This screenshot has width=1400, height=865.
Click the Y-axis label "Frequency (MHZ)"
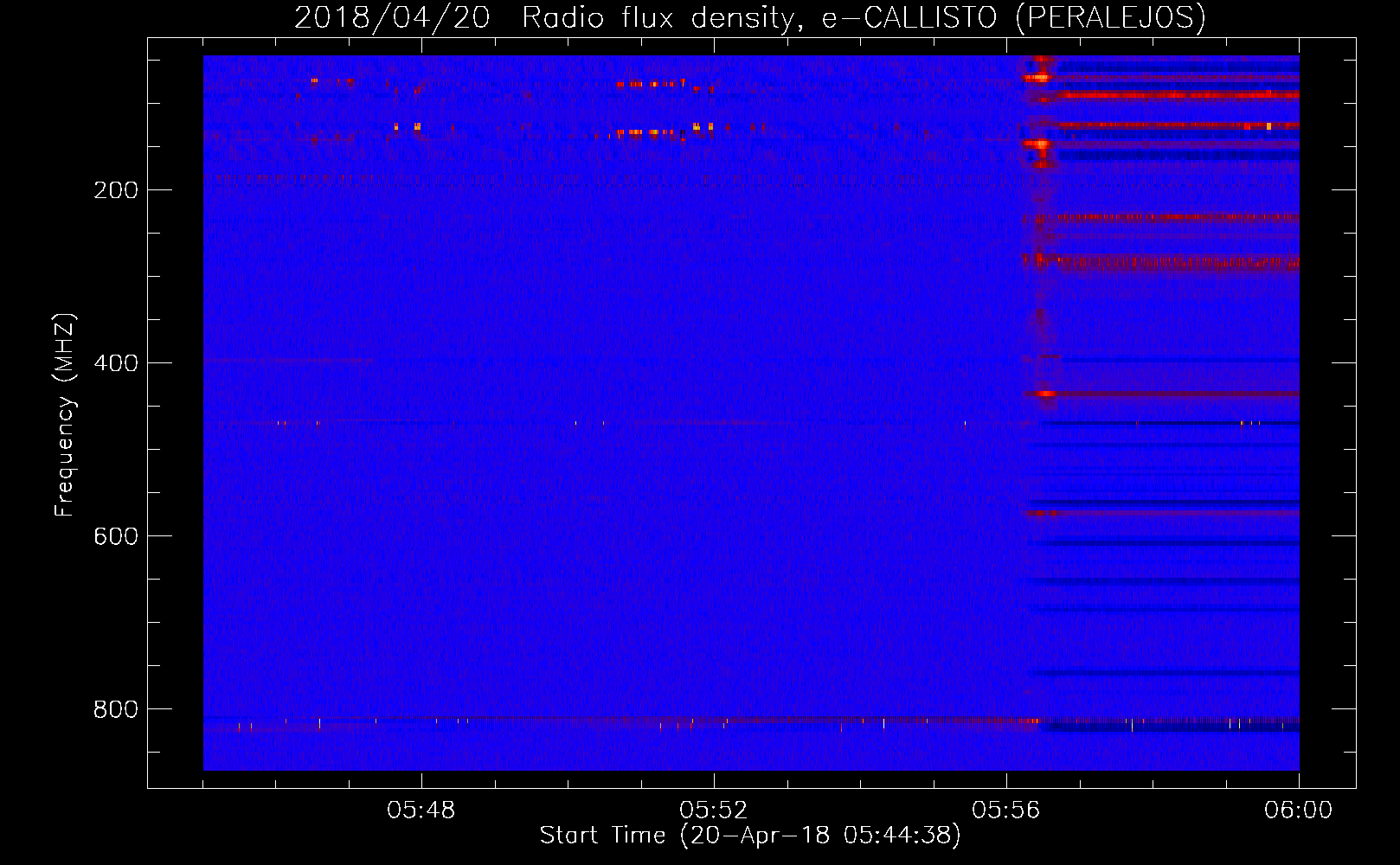click(x=65, y=415)
